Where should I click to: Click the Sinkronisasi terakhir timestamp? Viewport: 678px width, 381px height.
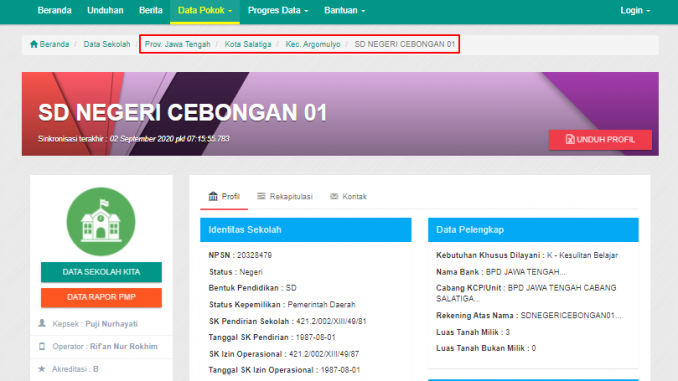pyautogui.click(x=134, y=139)
